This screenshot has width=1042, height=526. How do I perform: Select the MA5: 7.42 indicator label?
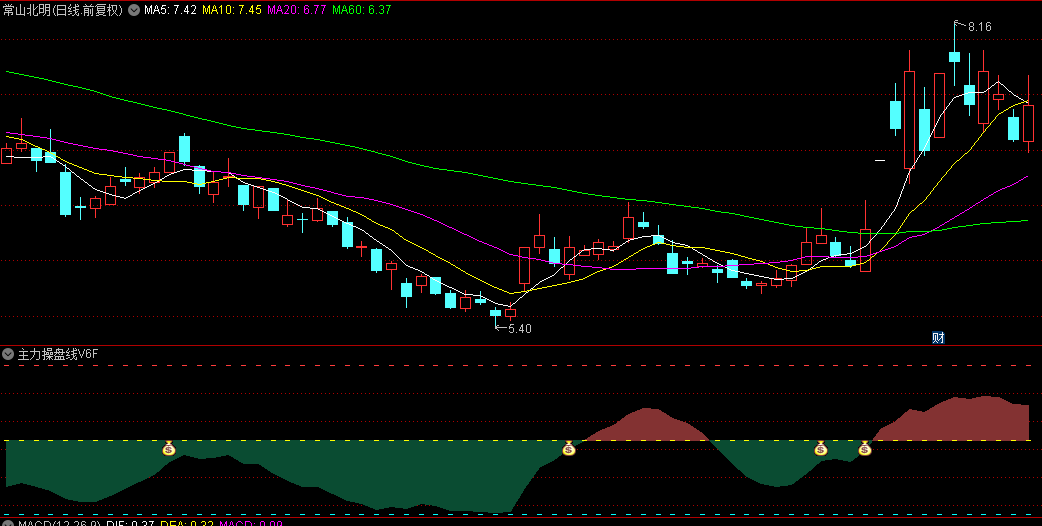170,10
